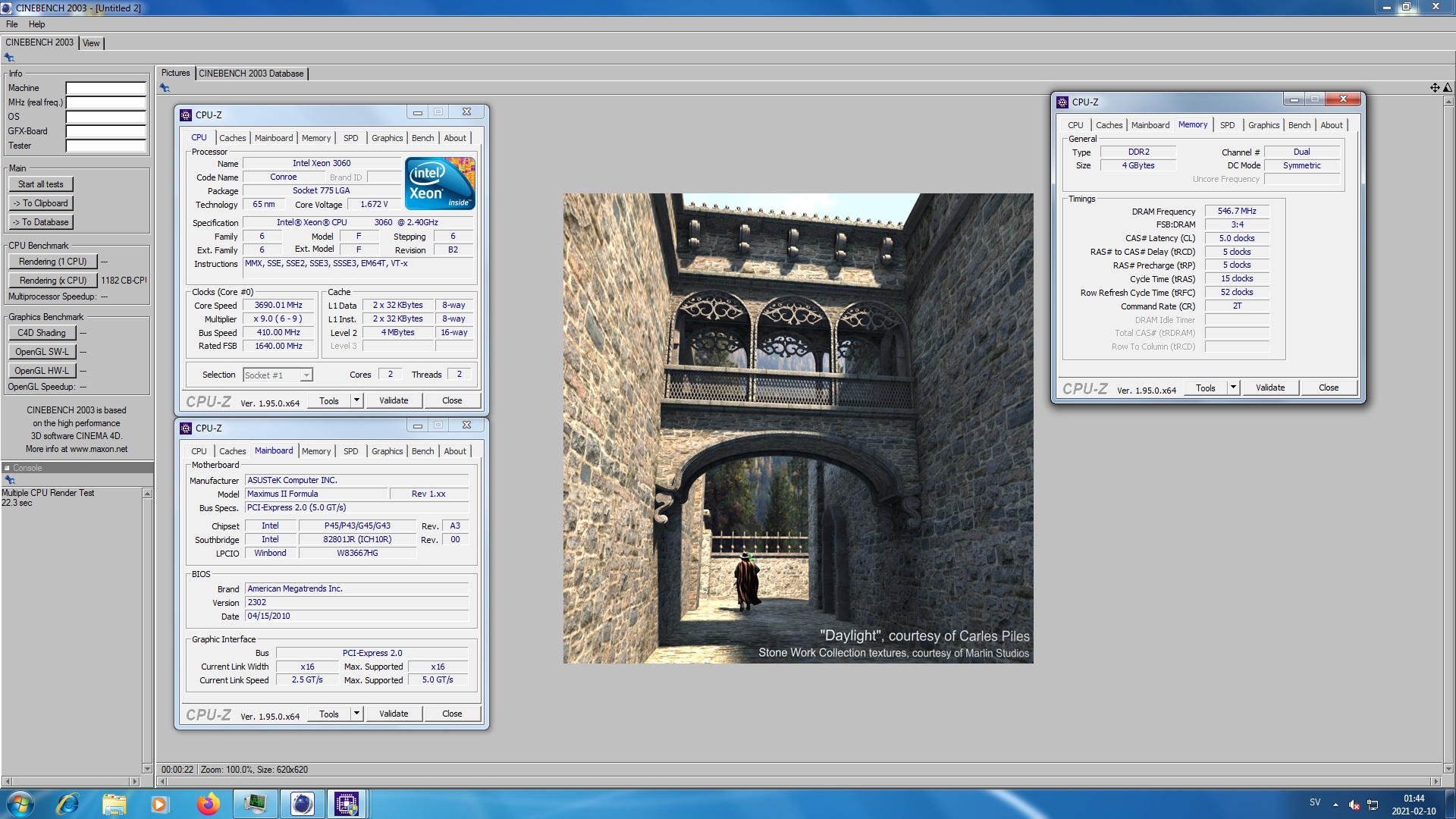Viewport: 1456px width, 819px height.
Task: Click the console panel scroll-up arrow
Action: pos(147,494)
